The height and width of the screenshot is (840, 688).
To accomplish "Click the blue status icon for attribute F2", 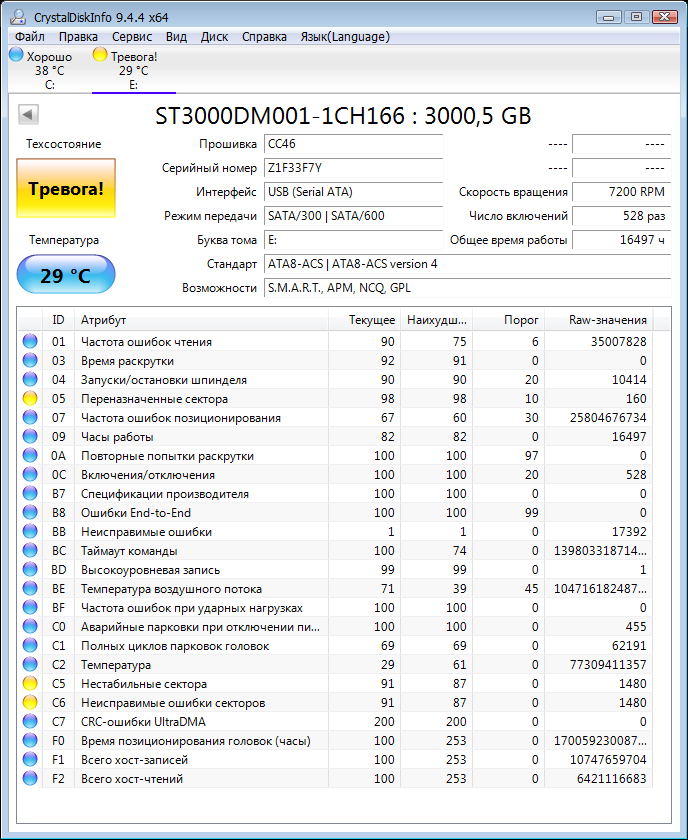I will [x=30, y=779].
